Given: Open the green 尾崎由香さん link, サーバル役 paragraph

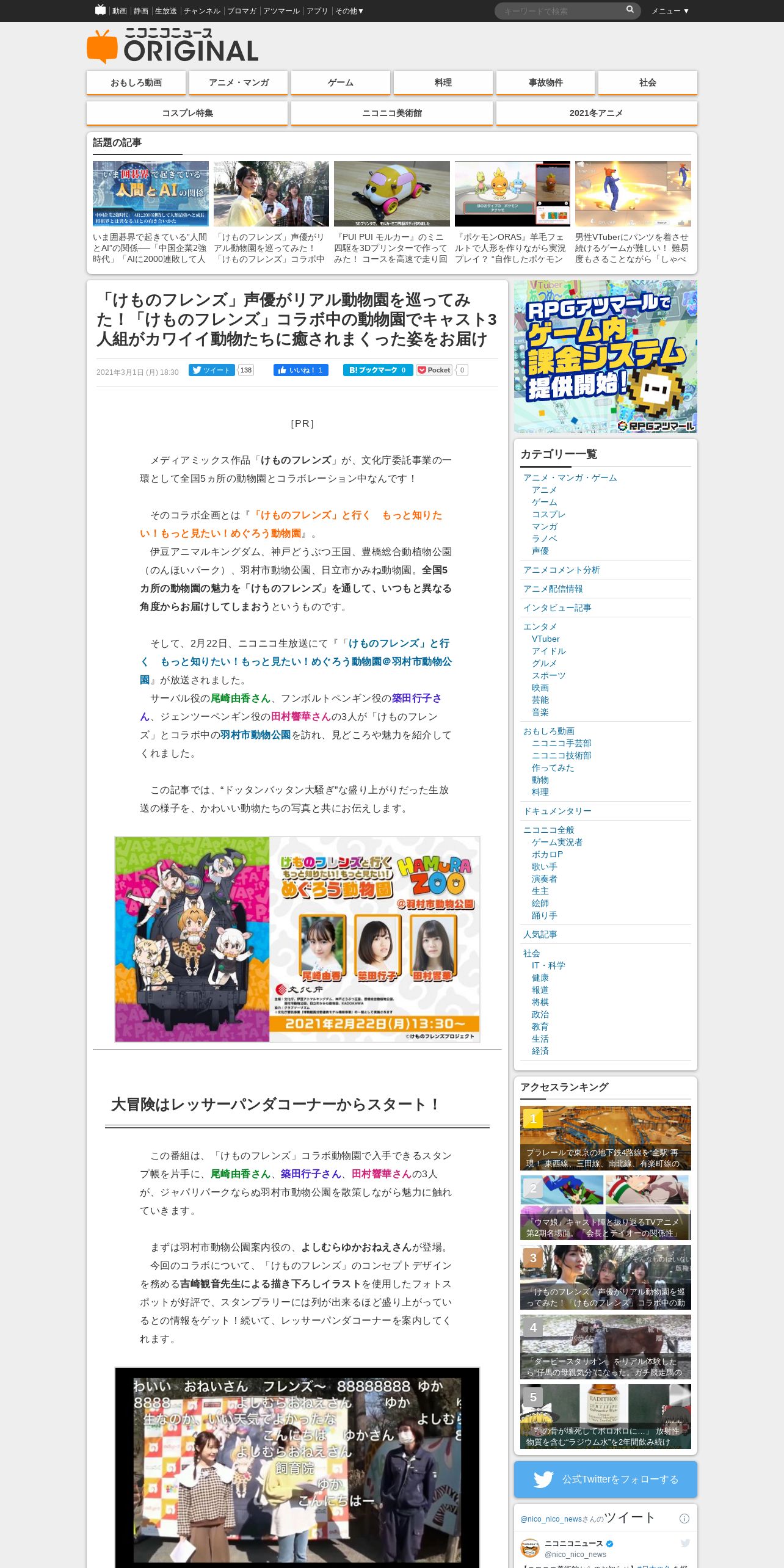Looking at the screenshot, I should [x=241, y=698].
